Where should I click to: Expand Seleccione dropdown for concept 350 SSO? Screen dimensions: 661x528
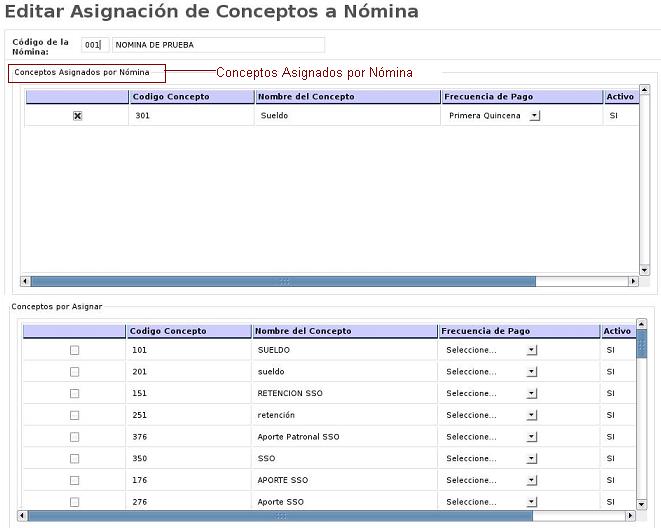point(531,459)
